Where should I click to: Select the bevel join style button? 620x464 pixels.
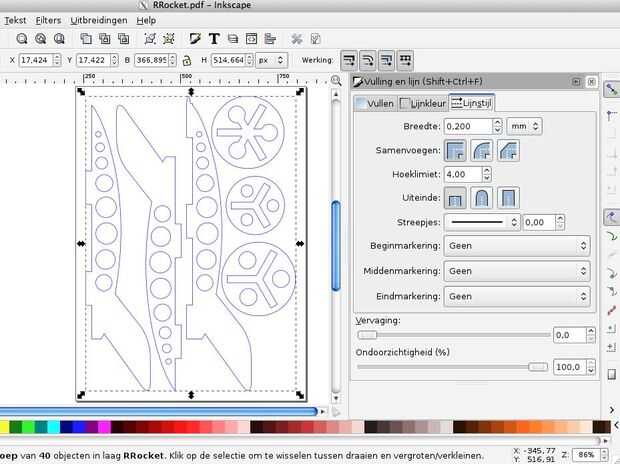[508, 150]
